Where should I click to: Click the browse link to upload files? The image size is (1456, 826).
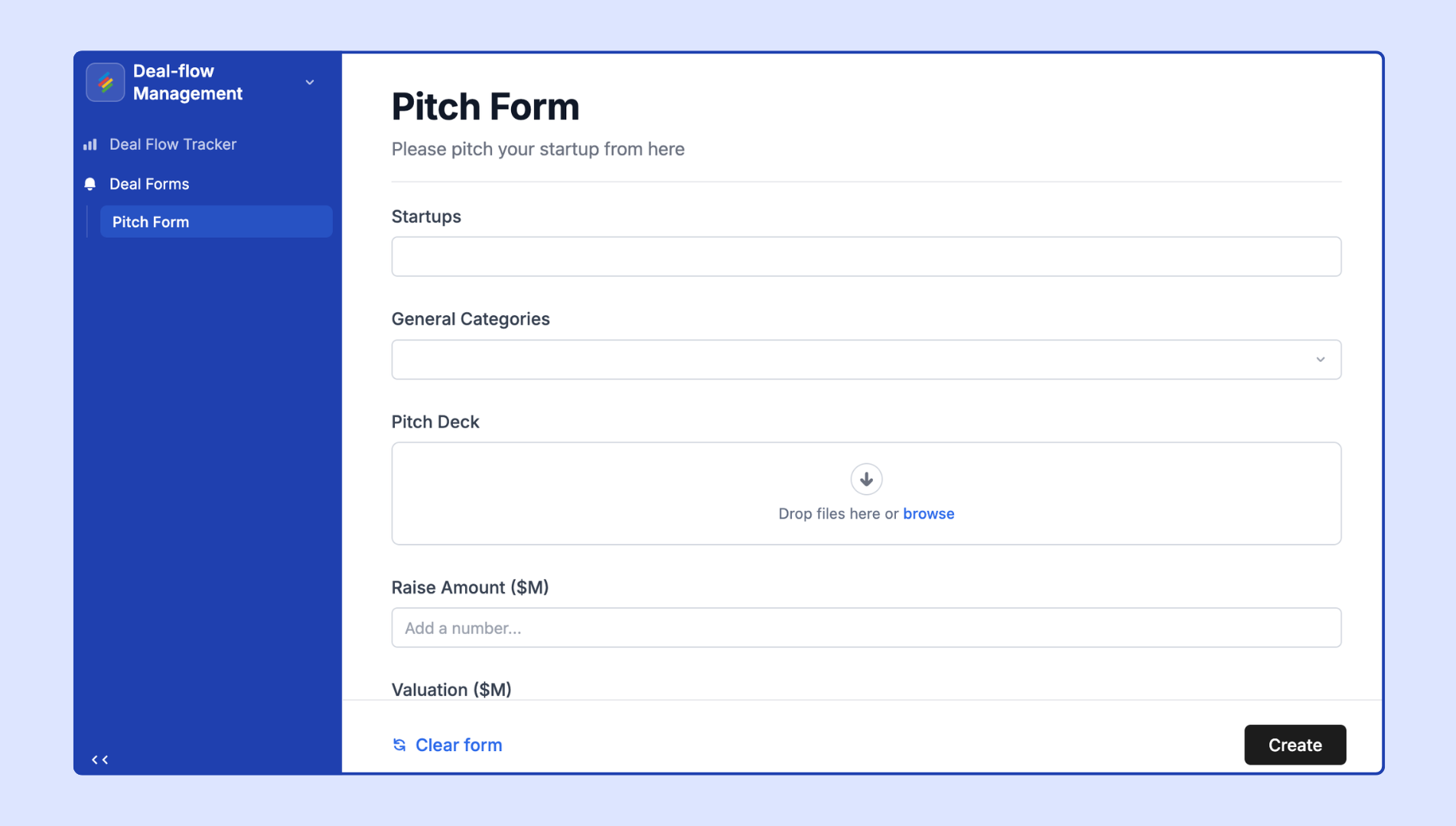click(928, 514)
